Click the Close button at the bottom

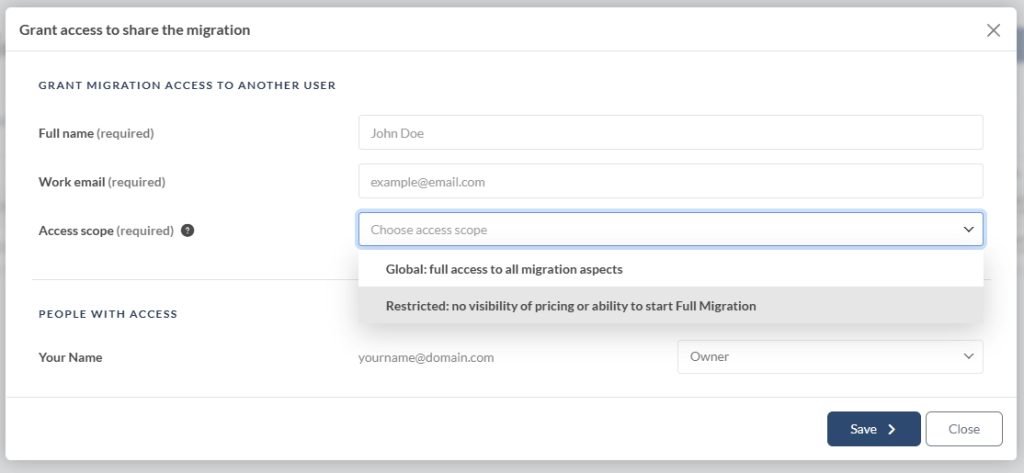coord(964,429)
